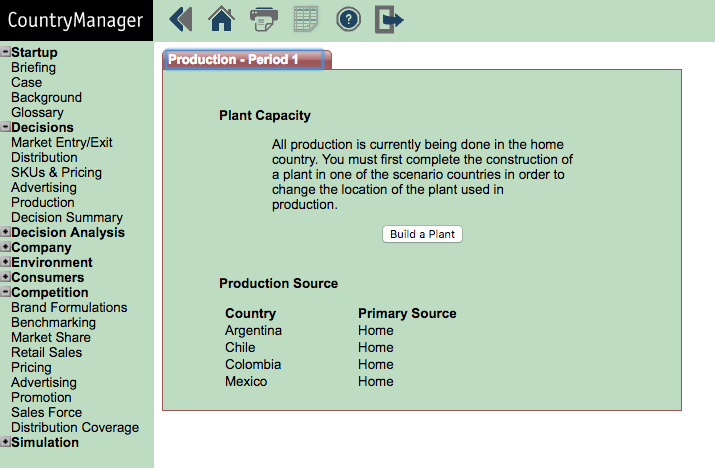
Task: Open Brand Formulations under Competition
Action: pos(69,307)
